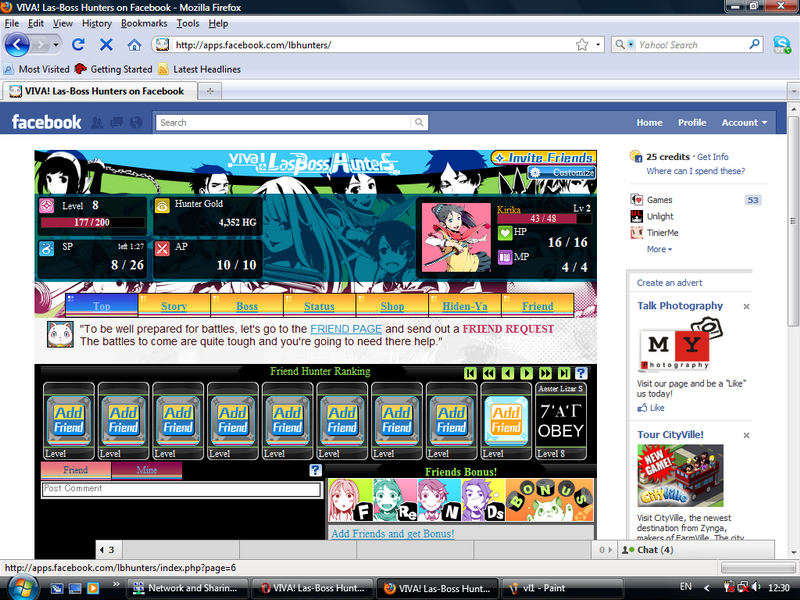Click the volume icon in system tray

click(756, 587)
